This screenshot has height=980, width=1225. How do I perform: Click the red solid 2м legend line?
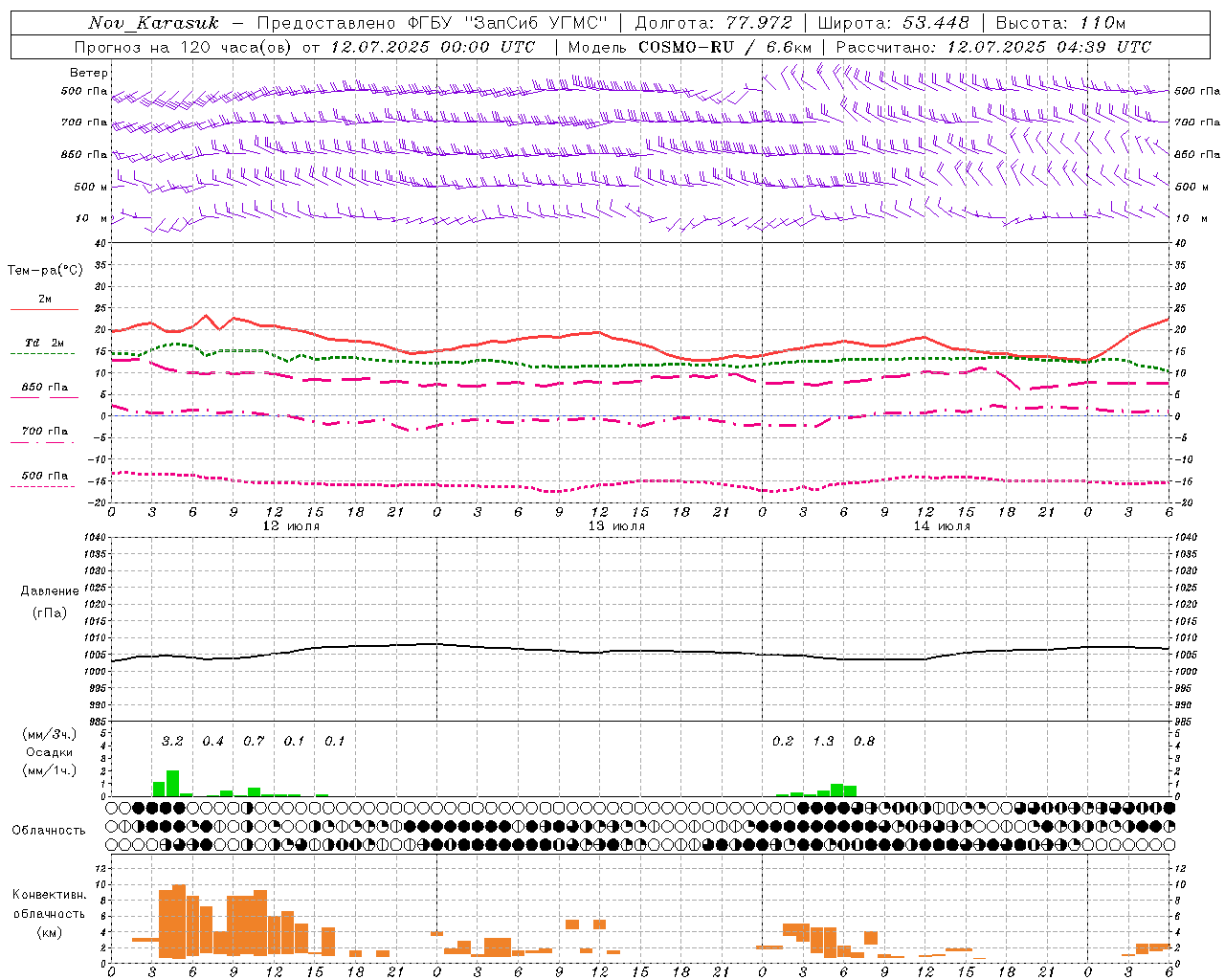(x=44, y=309)
